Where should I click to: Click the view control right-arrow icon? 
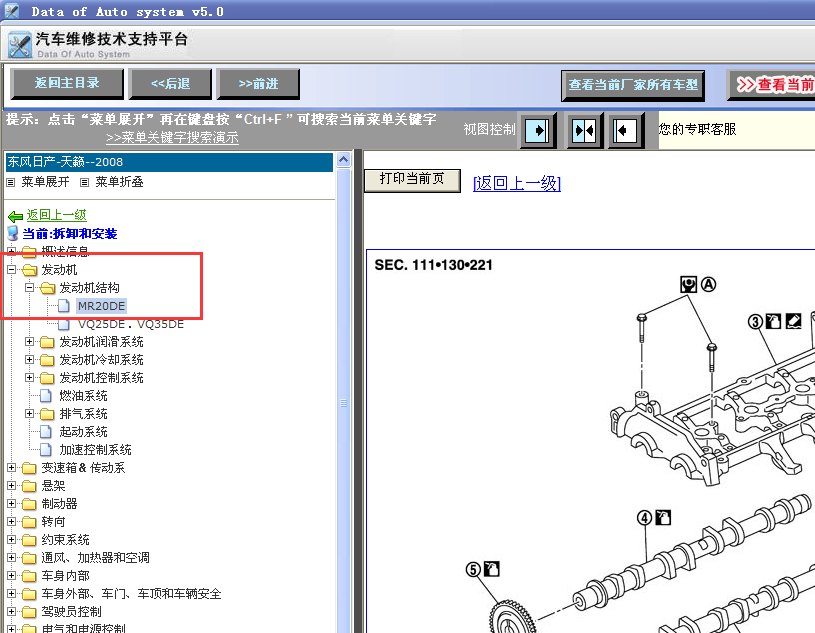[538, 130]
